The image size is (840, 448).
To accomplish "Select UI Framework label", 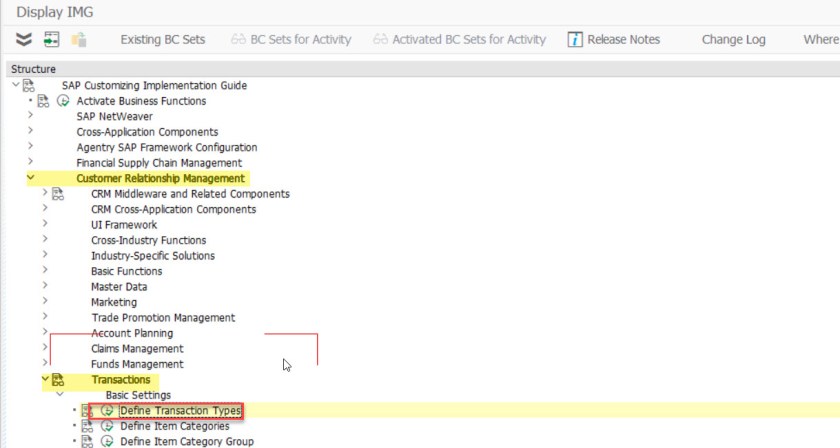I will point(124,225).
